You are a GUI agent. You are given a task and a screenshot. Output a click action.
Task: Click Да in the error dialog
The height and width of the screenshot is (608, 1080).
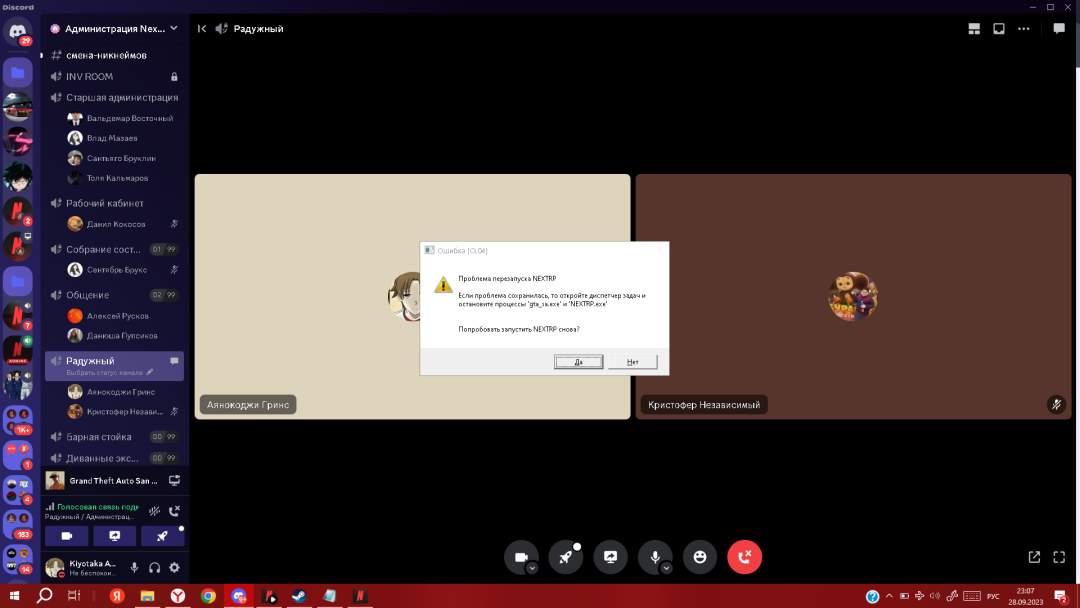pos(579,361)
